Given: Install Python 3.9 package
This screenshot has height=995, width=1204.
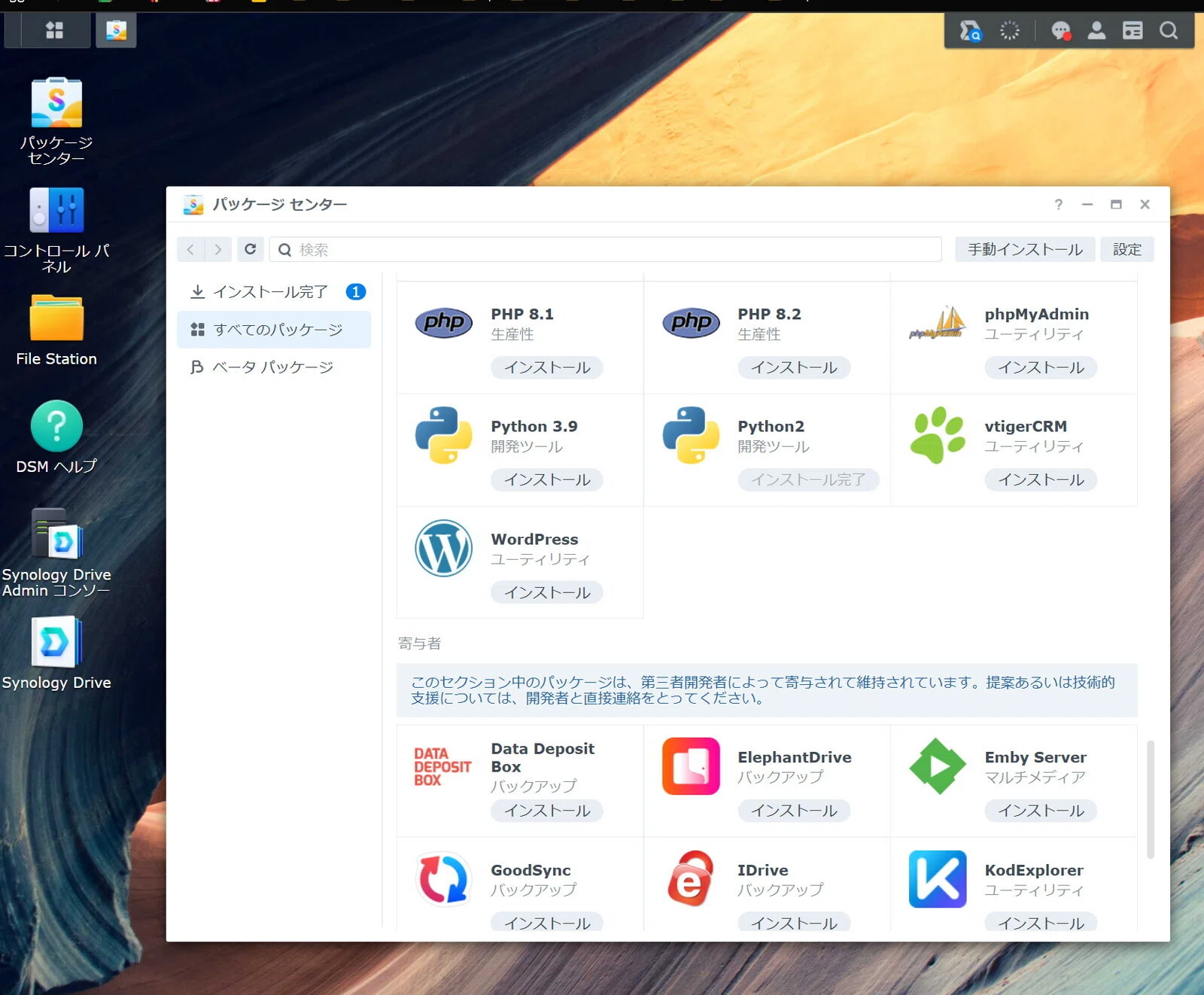Looking at the screenshot, I should [547, 479].
